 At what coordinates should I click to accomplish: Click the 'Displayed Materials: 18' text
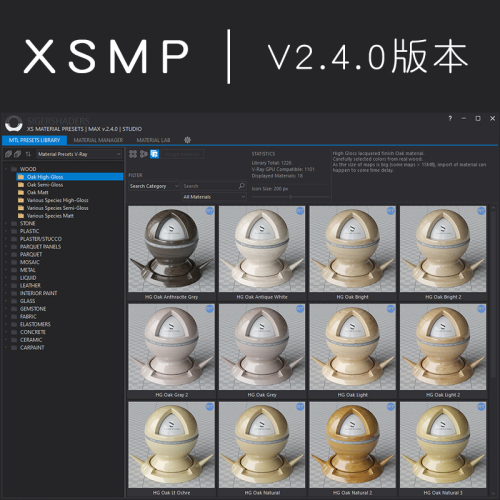point(277,176)
